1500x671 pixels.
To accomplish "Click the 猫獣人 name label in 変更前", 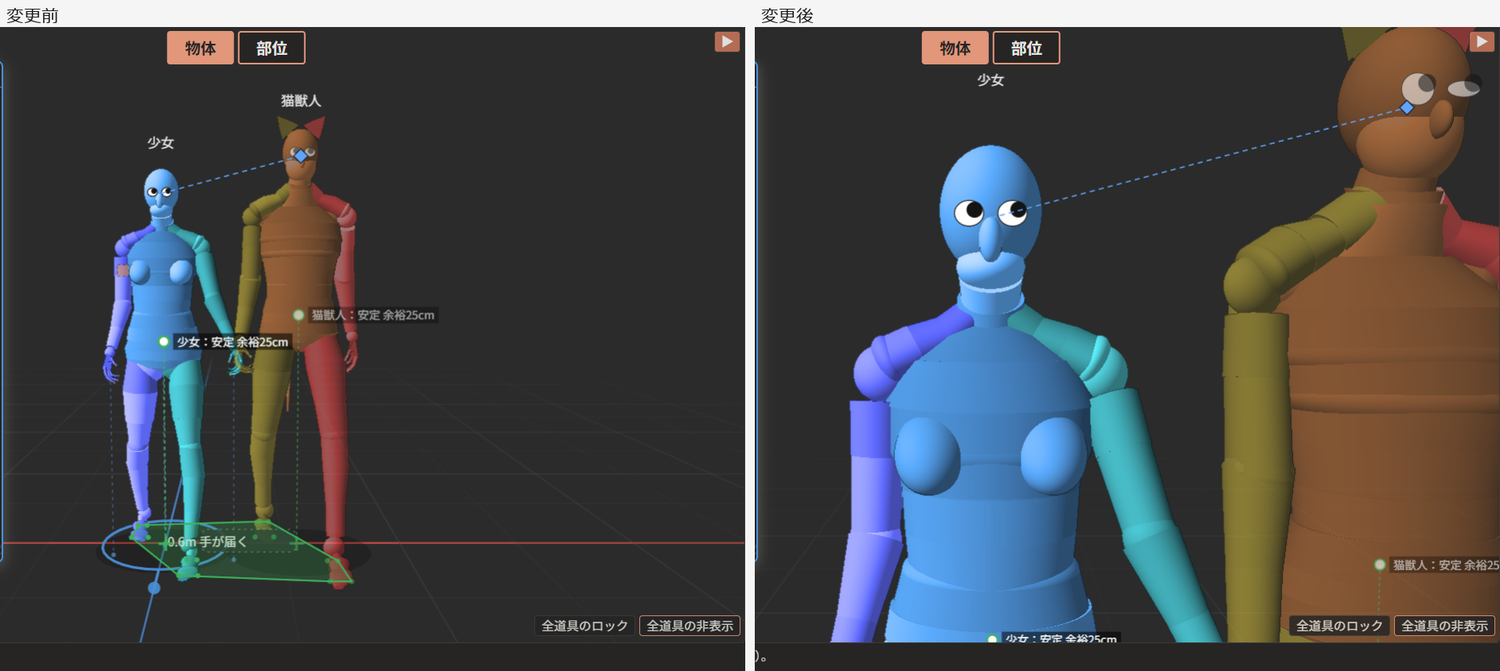I will pyautogui.click(x=301, y=101).
